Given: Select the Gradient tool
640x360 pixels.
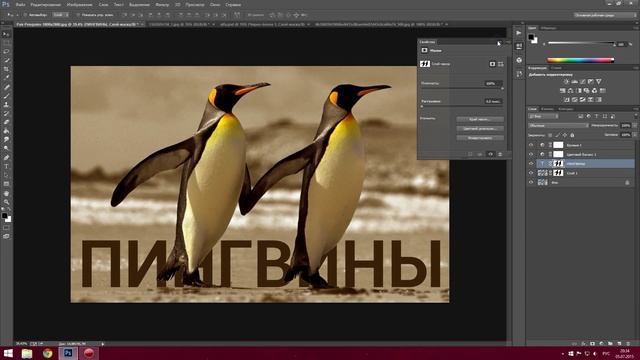Looking at the screenshot, I should pyautogui.click(x=6, y=131).
